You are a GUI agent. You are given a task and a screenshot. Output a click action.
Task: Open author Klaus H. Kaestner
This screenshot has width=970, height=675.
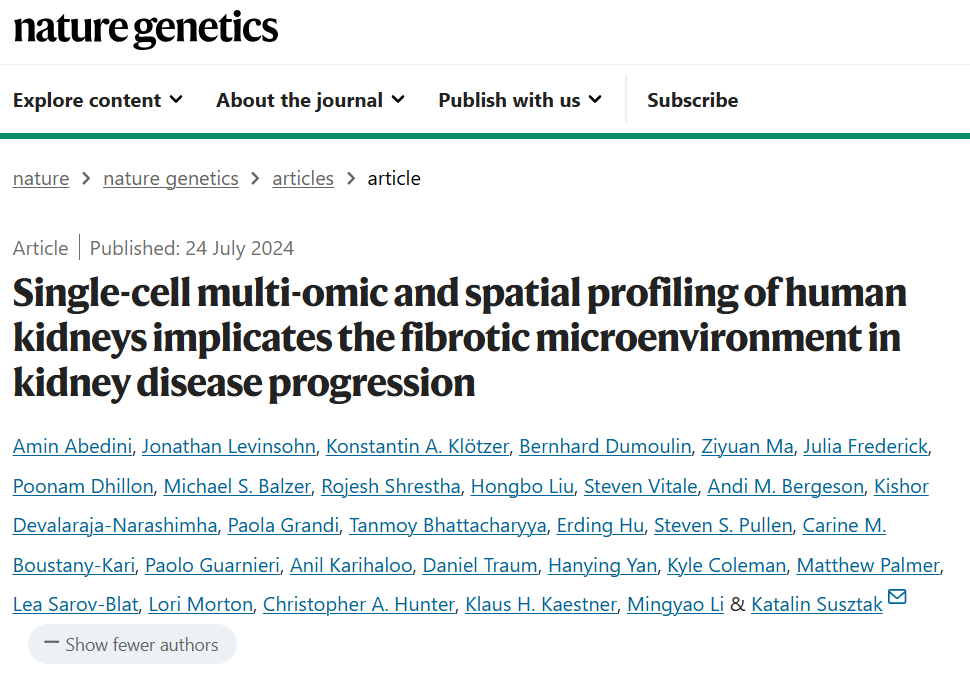[x=541, y=604]
